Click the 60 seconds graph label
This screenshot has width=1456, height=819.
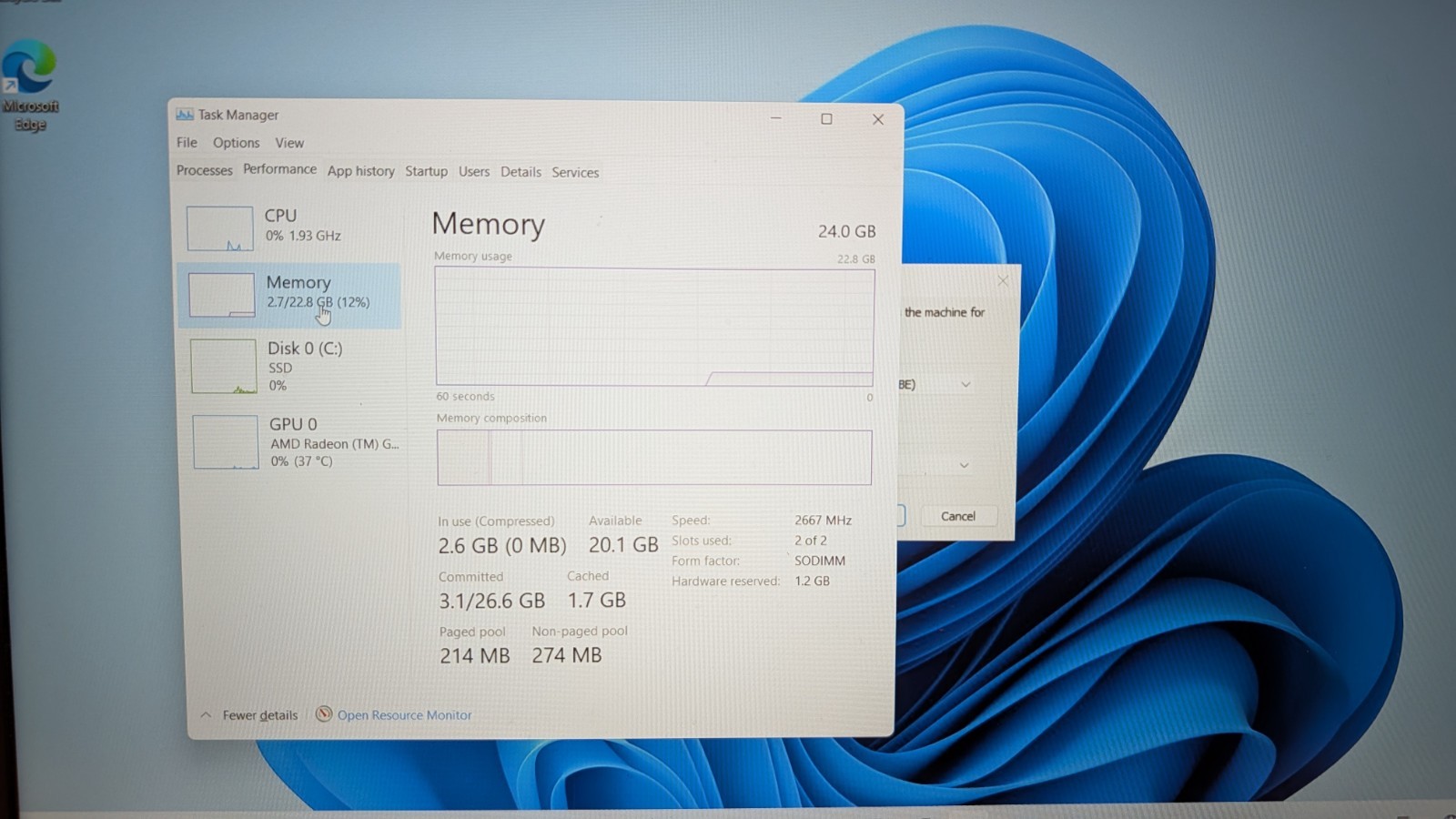tap(465, 396)
